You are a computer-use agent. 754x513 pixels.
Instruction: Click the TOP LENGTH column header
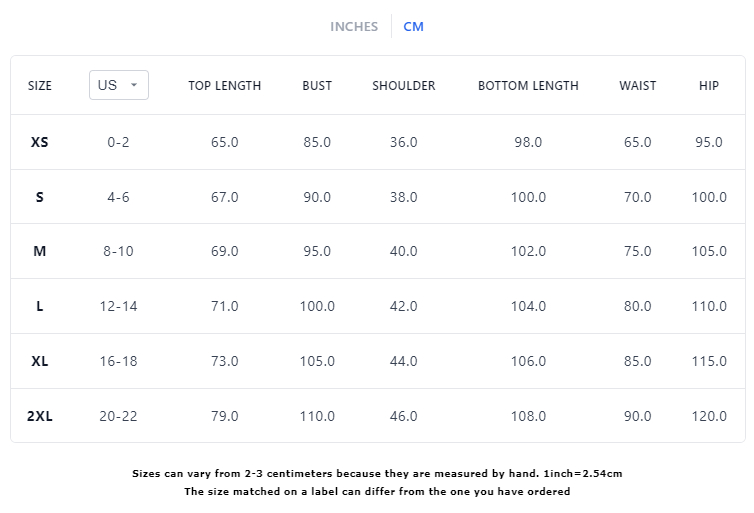click(x=225, y=86)
